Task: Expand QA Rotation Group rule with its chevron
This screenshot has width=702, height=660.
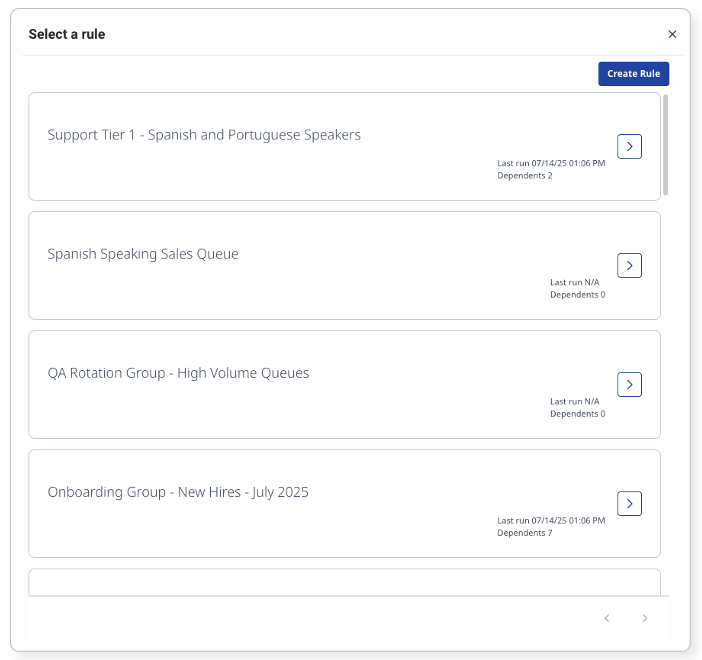Action: coord(629,384)
